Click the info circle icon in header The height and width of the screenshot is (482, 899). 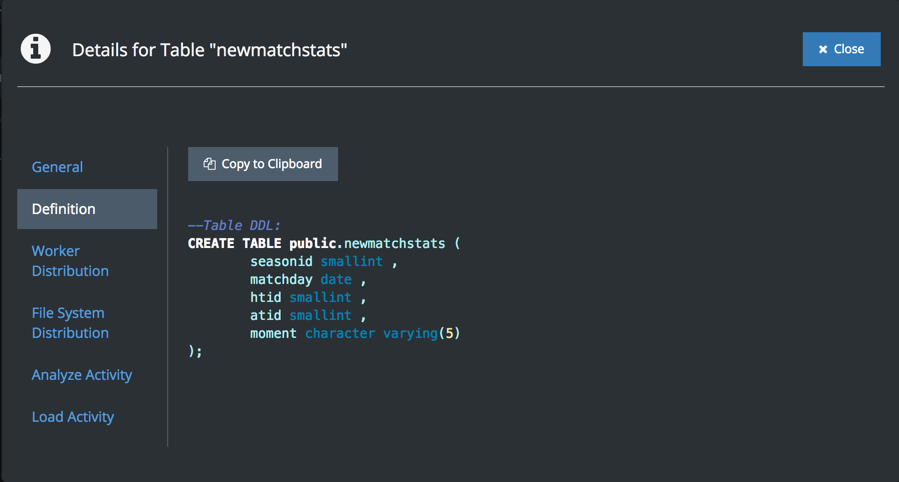pos(36,49)
